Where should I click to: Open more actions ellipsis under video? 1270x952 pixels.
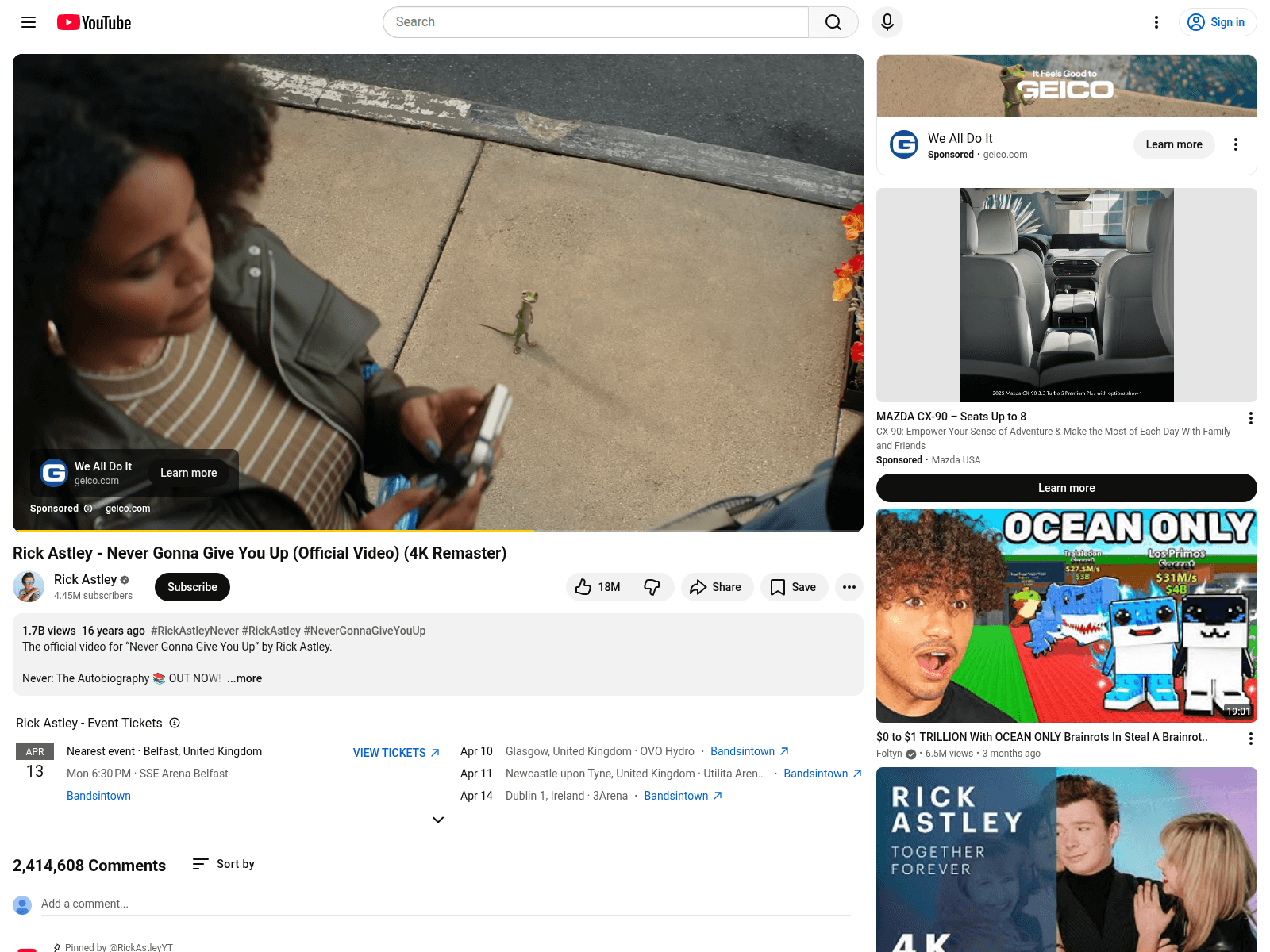tap(849, 587)
